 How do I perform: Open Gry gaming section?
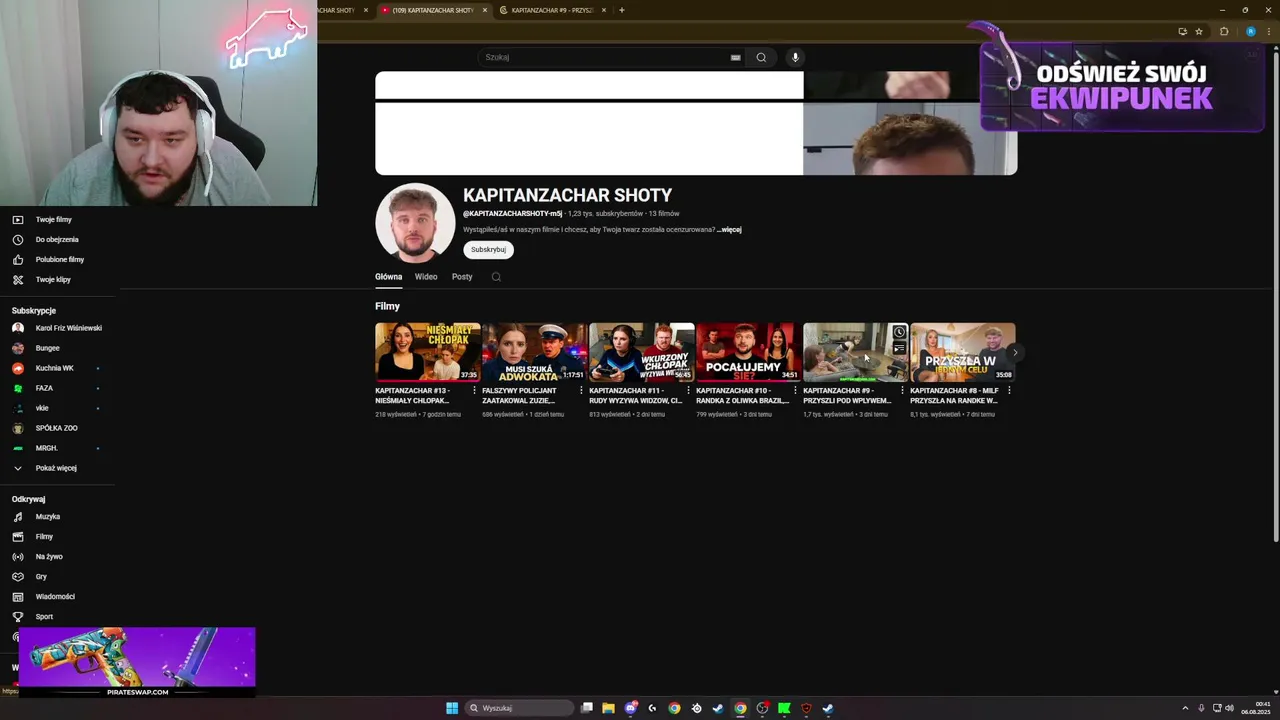(41, 577)
